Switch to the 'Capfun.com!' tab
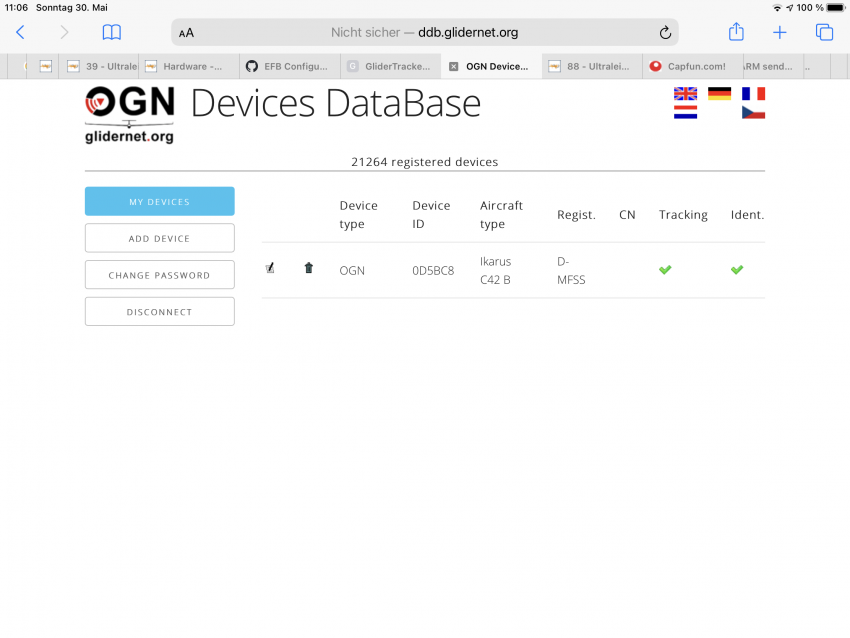850x638 pixels. [x=692, y=67]
